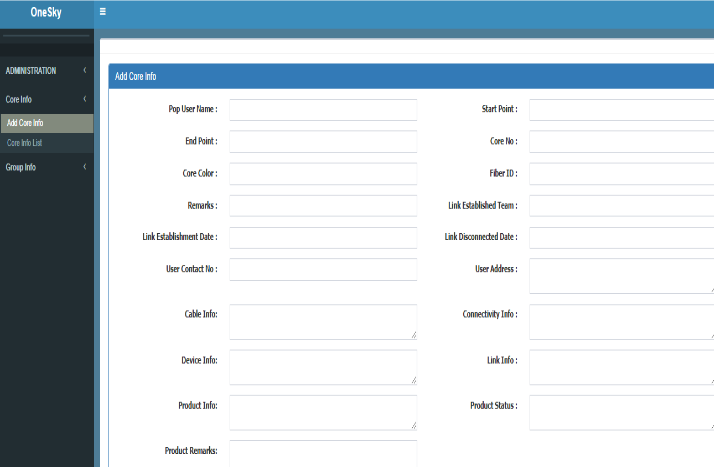The height and width of the screenshot is (469, 714).
Task: Focus the Start Point input box
Action: coord(621,109)
